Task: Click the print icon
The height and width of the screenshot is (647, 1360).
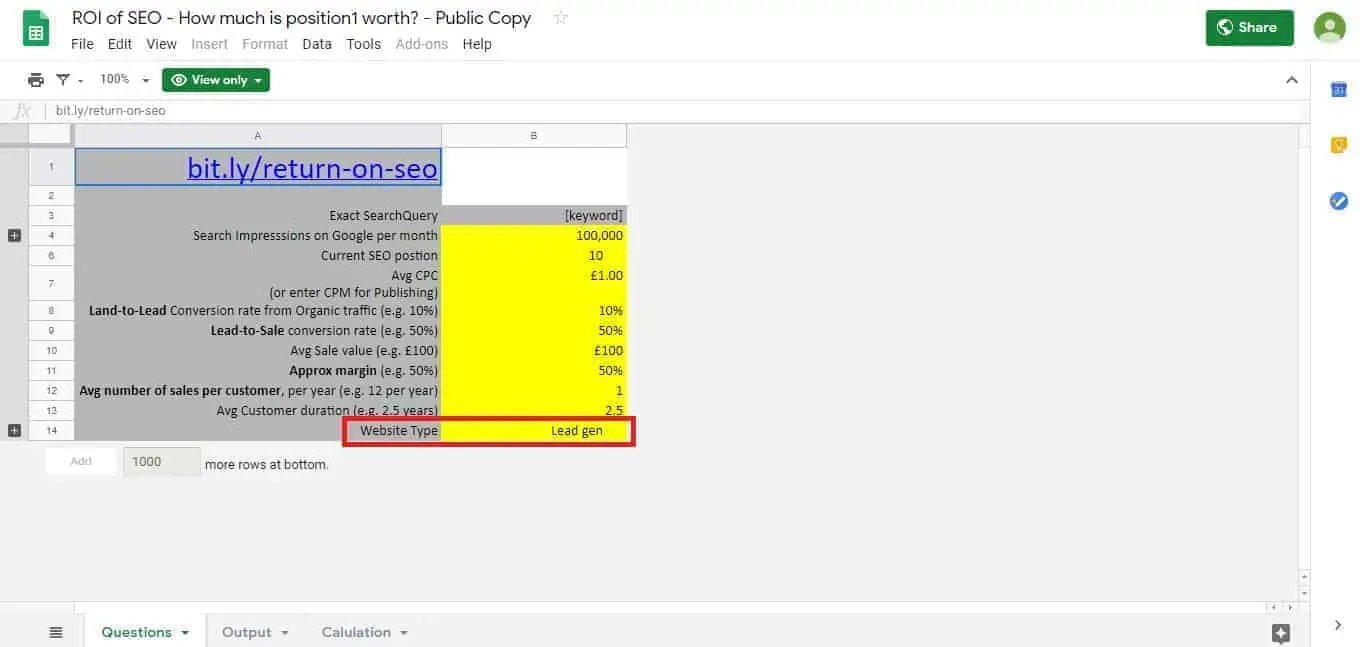Action: click(36, 80)
